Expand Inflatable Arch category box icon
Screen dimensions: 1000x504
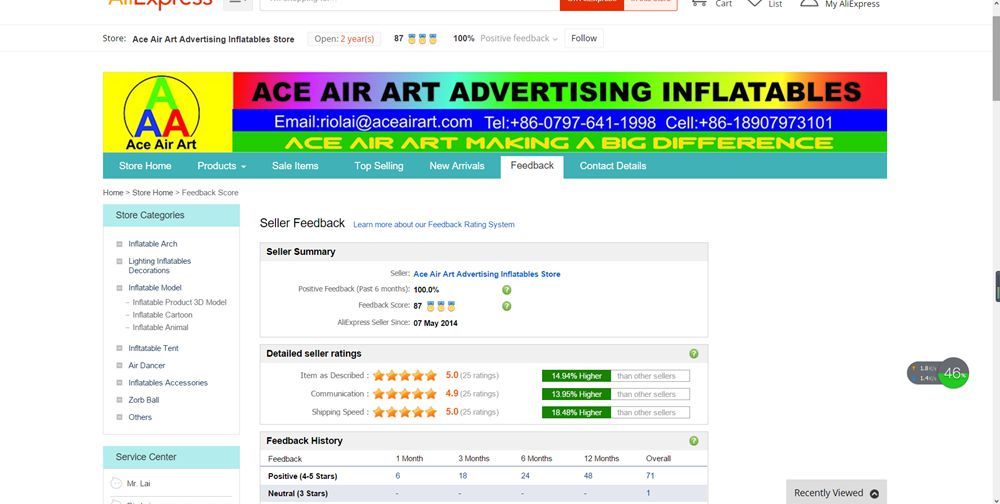(119, 244)
